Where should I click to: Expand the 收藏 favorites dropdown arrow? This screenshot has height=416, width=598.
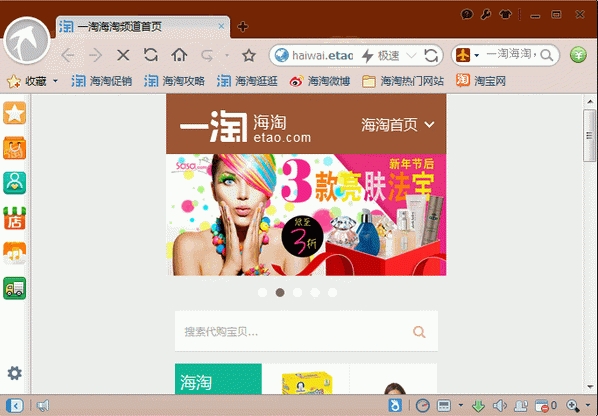coord(55,81)
